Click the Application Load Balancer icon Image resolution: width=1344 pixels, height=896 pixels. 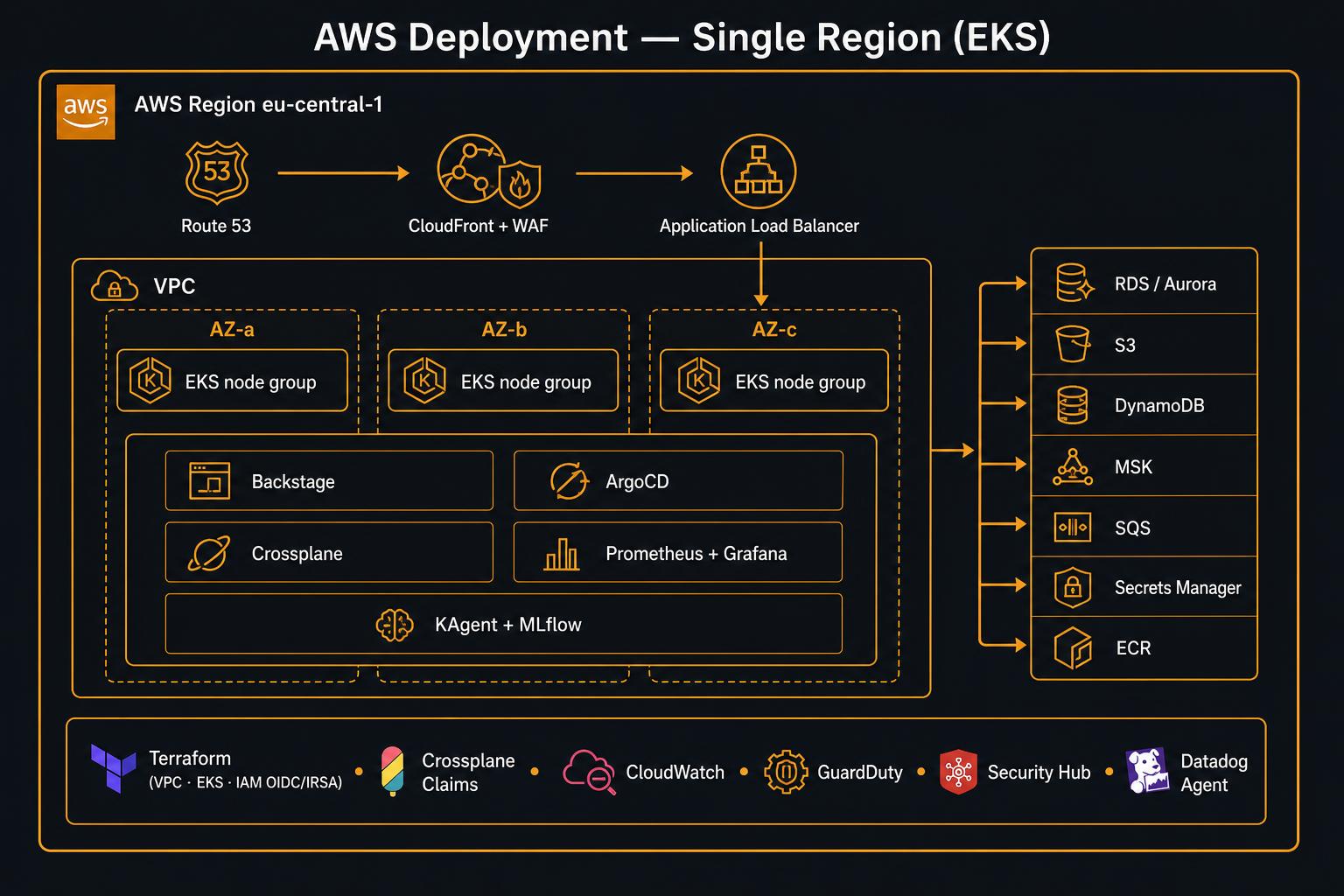[x=758, y=171]
